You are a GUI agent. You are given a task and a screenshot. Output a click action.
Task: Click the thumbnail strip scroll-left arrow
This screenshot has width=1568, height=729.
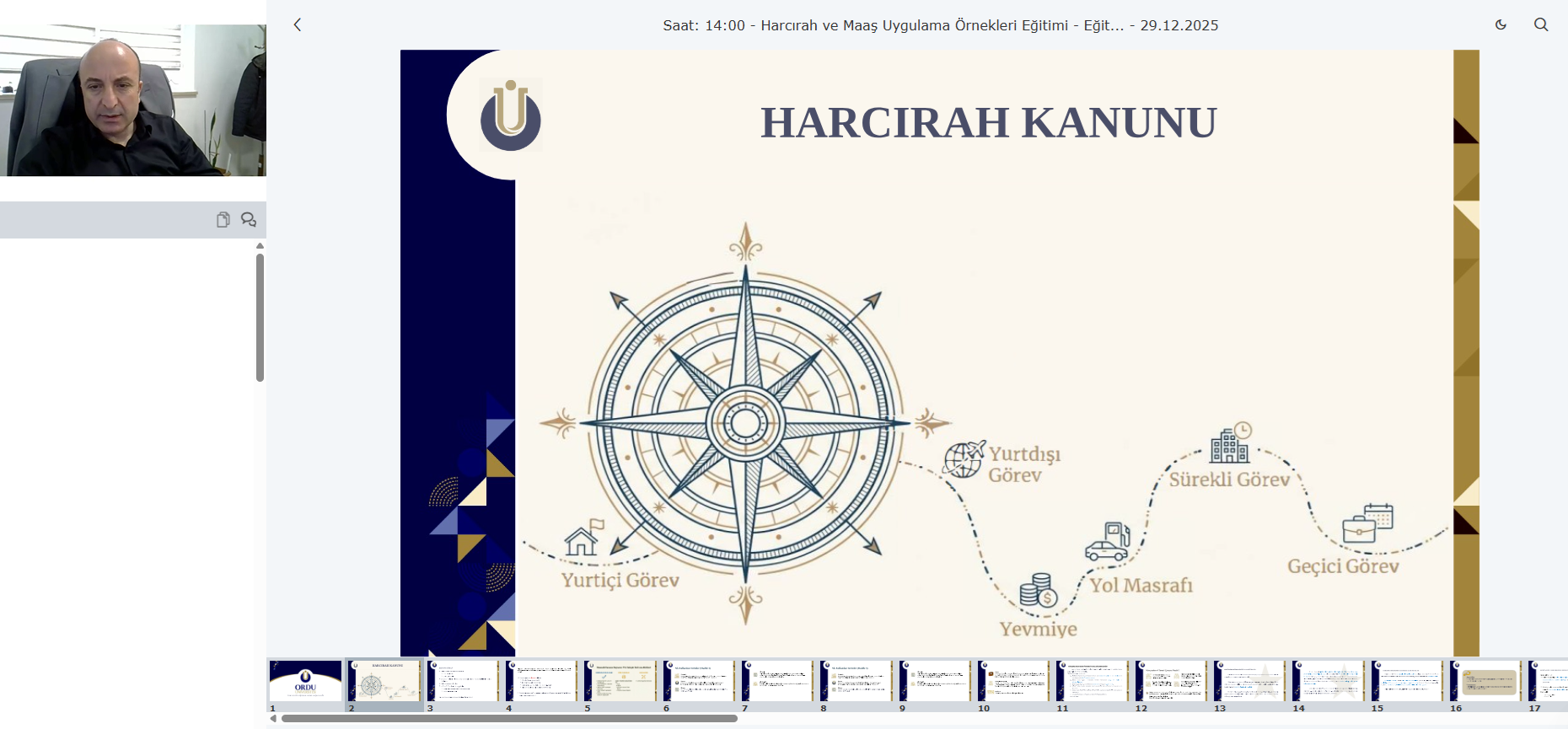click(x=273, y=719)
